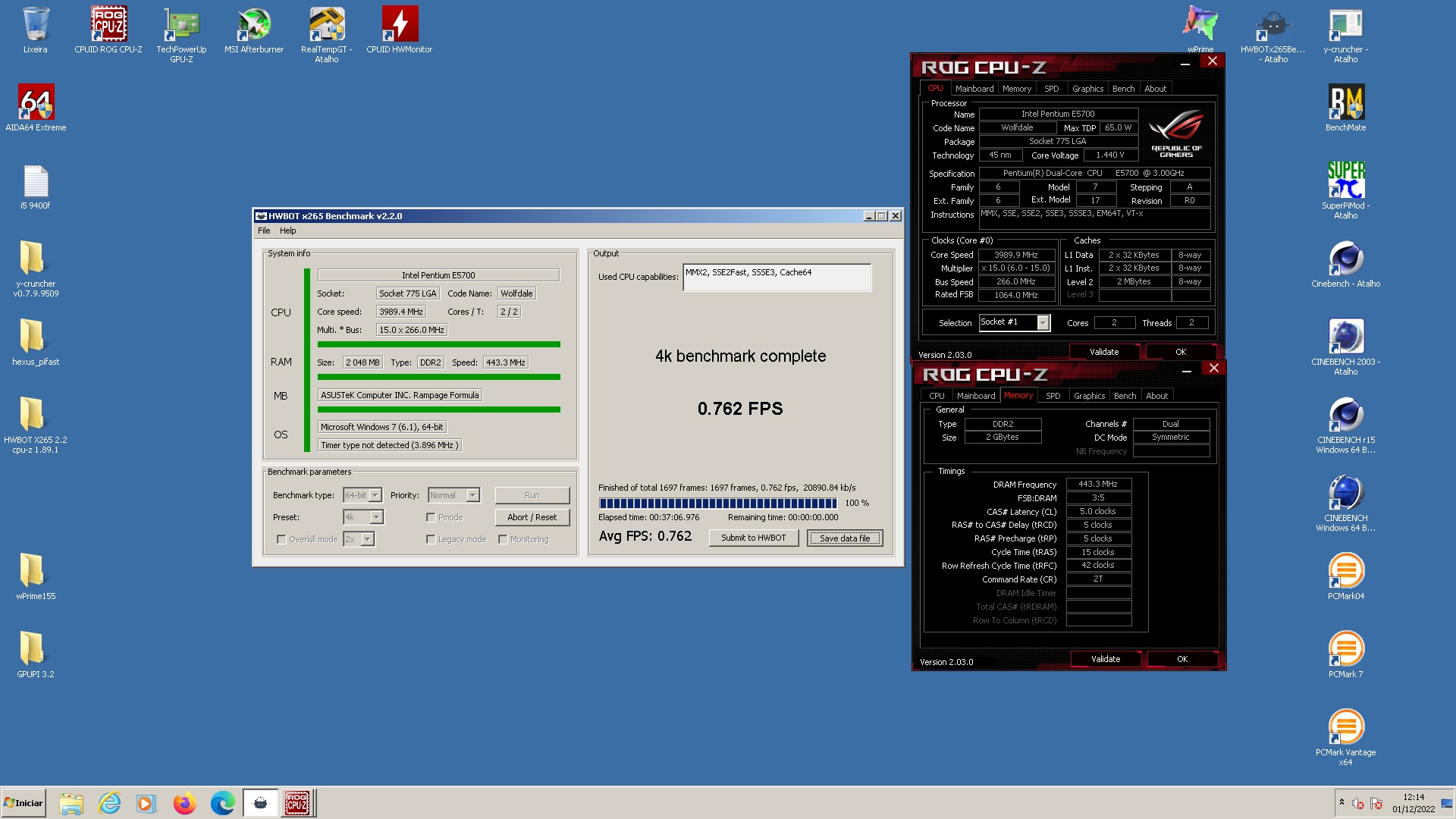Open the File menu in HWBOT x265

[x=264, y=231]
